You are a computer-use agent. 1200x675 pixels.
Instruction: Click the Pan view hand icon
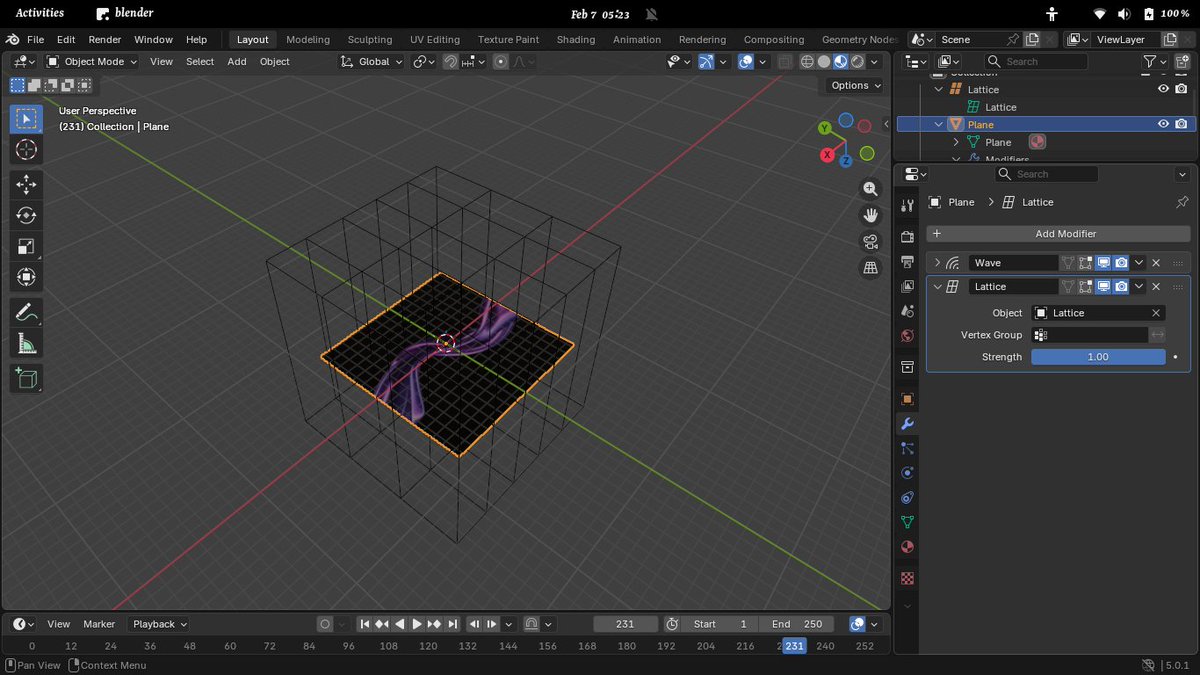pos(871,215)
